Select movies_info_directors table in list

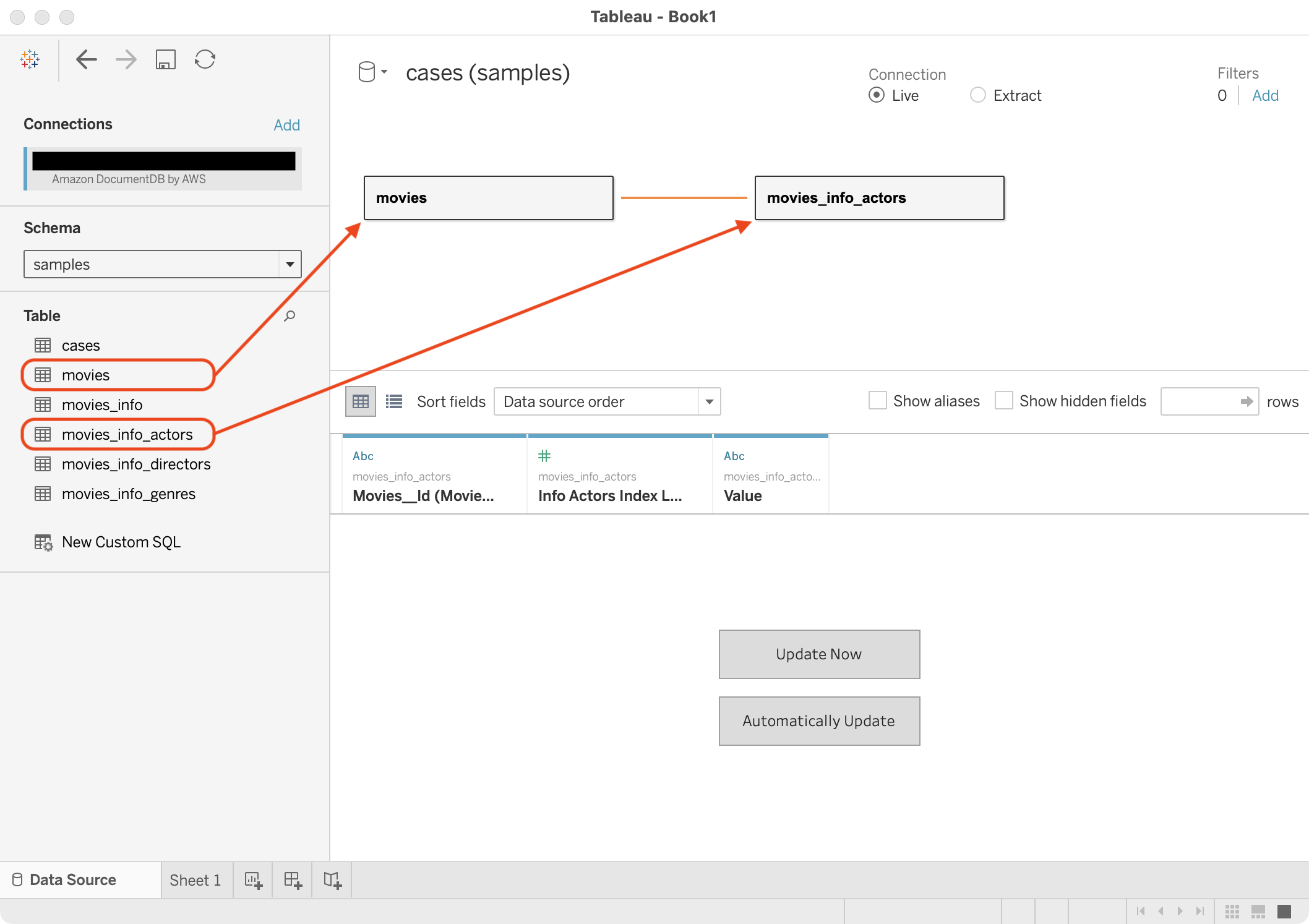pyautogui.click(x=136, y=464)
